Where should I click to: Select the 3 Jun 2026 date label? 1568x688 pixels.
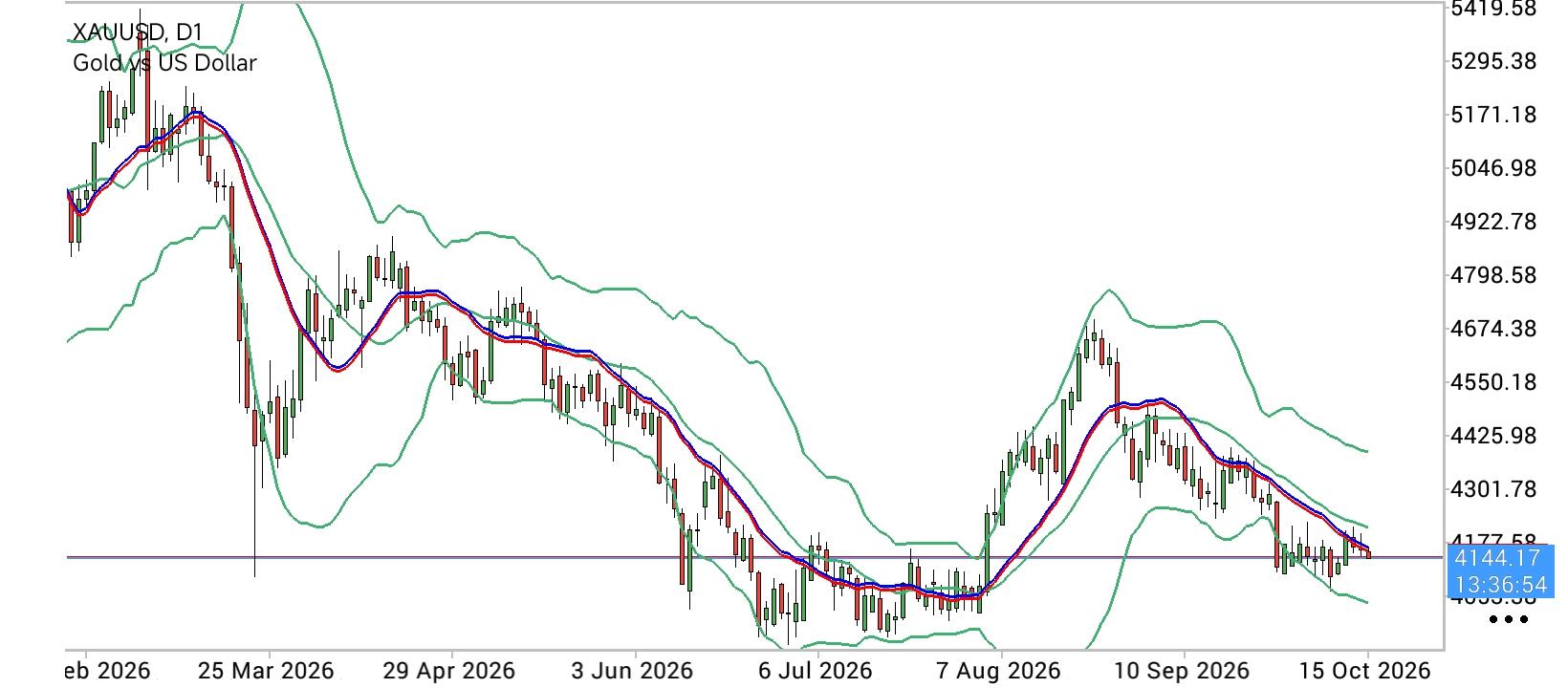click(630, 671)
